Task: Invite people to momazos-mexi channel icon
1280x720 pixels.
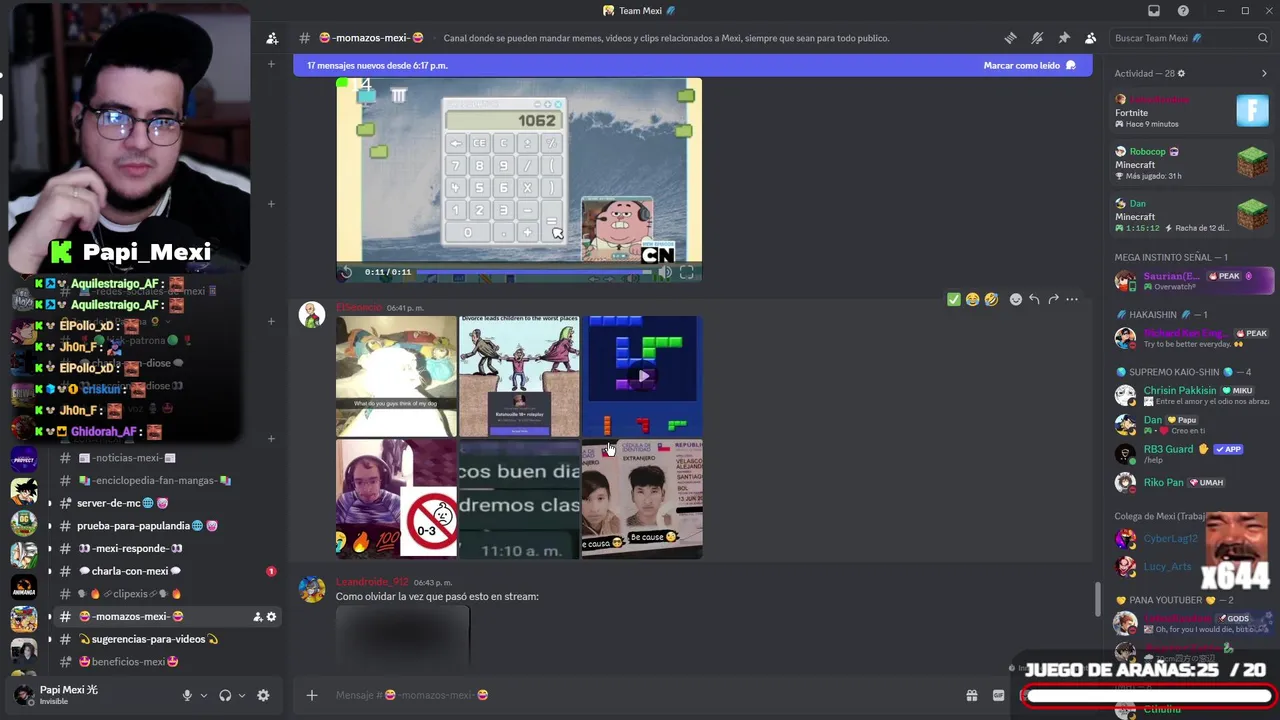Action: (257, 617)
